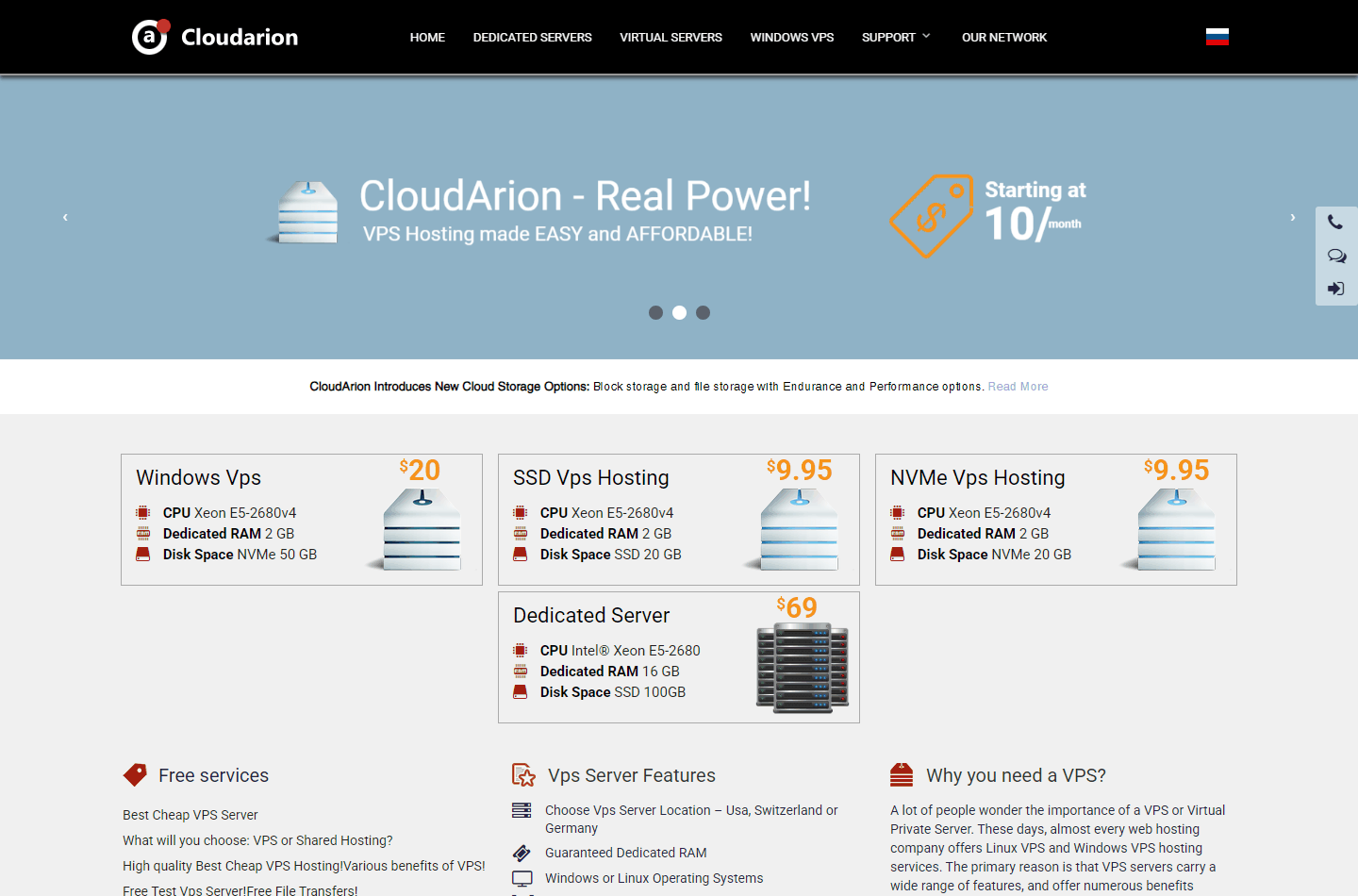Screen dimensions: 1358x896
Task: Click disk icon in Dedicated Server card
Action: tap(521, 692)
